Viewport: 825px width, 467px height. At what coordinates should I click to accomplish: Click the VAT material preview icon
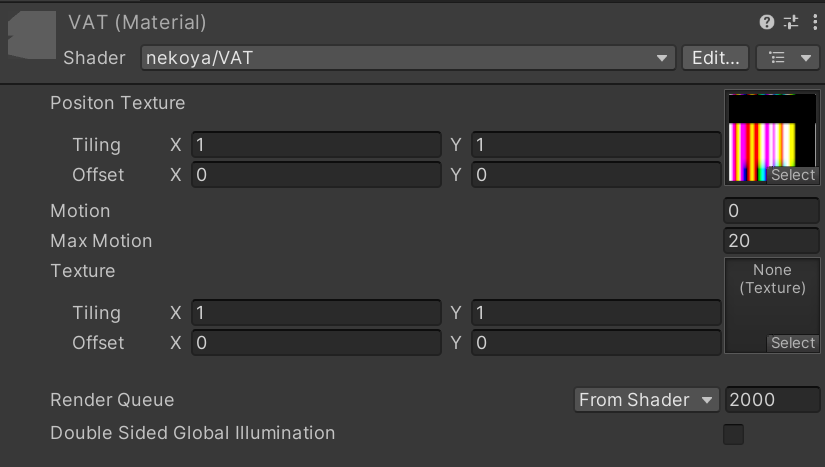pyautogui.click(x=32, y=36)
